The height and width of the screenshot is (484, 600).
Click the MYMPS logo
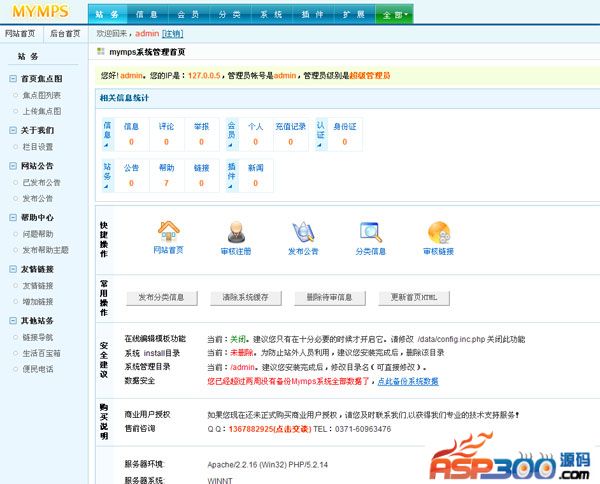[x=40, y=12]
